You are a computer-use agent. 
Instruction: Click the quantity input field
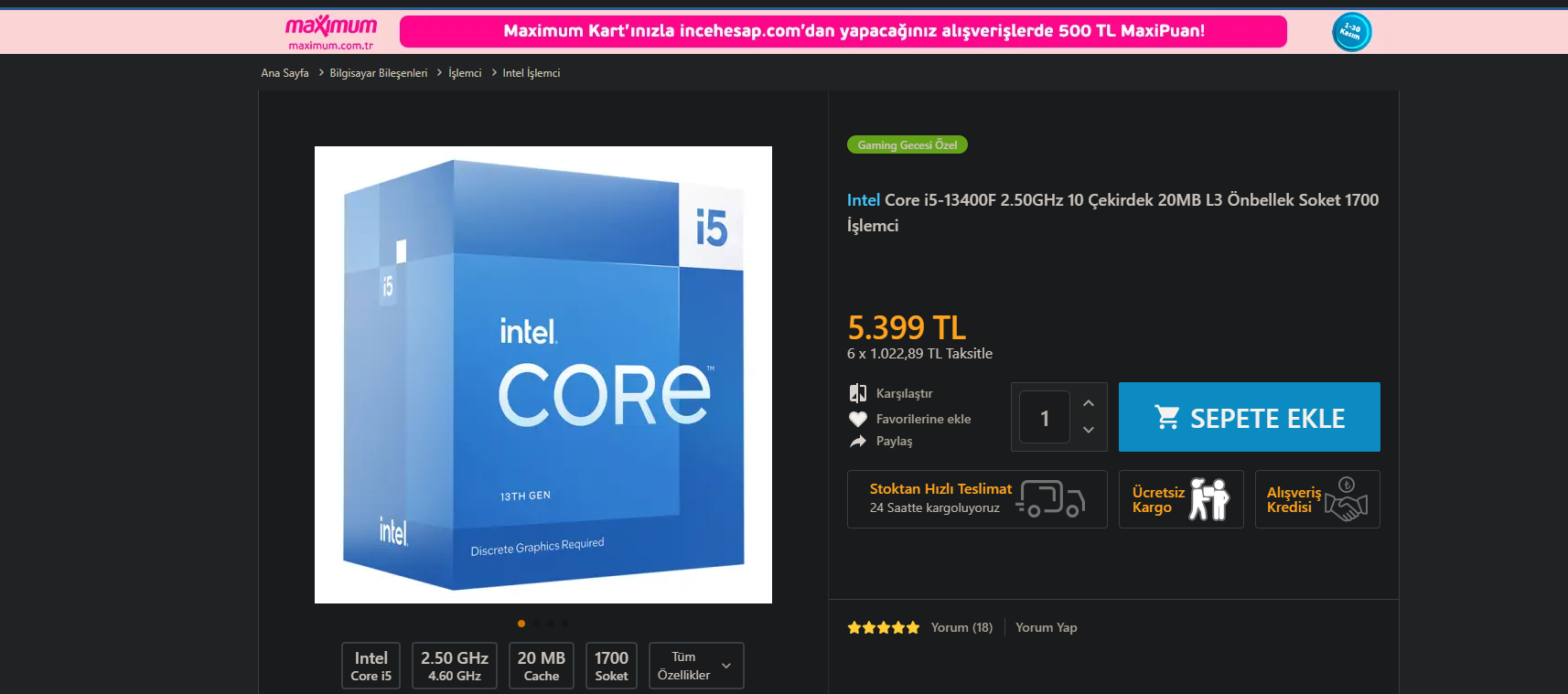click(x=1045, y=417)
